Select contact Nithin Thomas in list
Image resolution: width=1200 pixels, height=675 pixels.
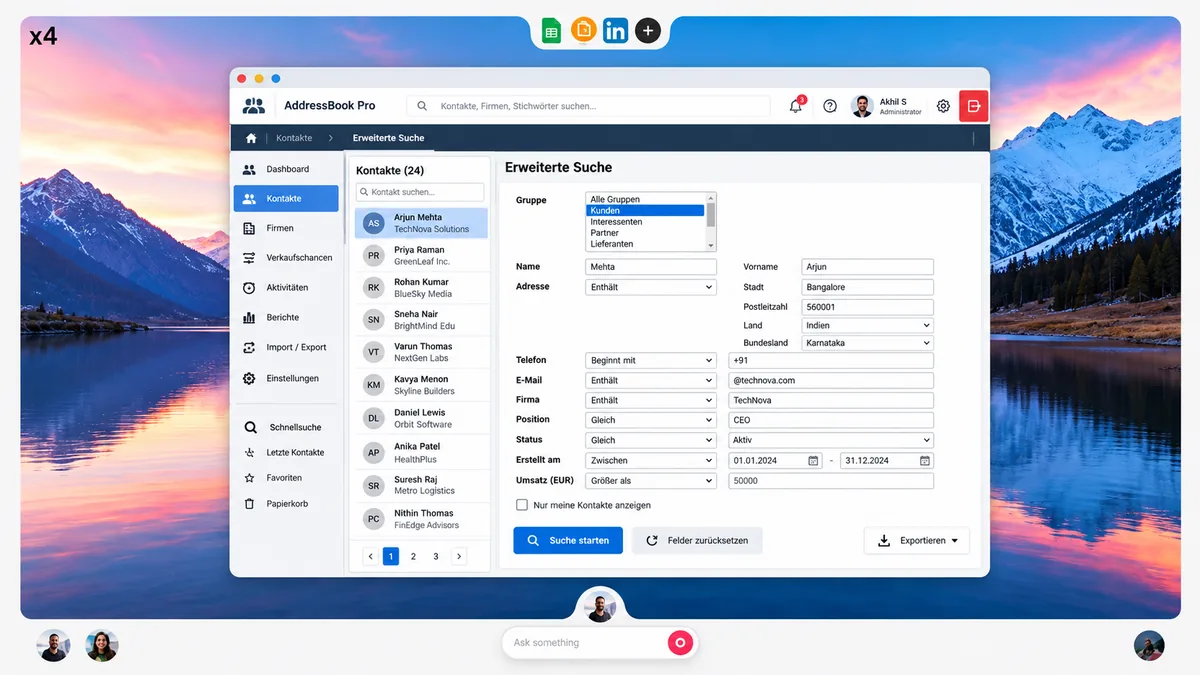point(421,519)
